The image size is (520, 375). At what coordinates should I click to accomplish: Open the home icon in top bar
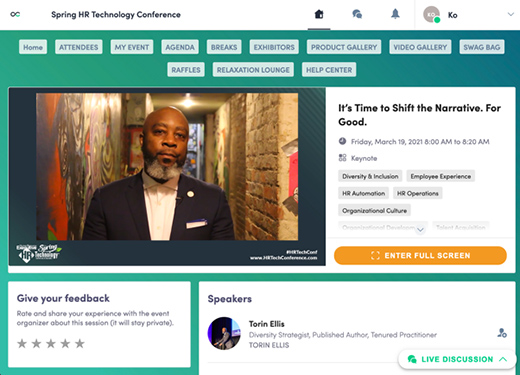319,14
